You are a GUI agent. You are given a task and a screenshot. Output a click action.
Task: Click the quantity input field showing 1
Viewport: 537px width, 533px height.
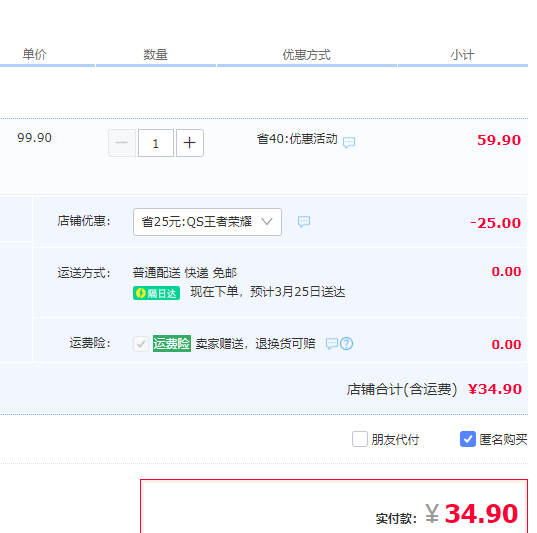156,143
